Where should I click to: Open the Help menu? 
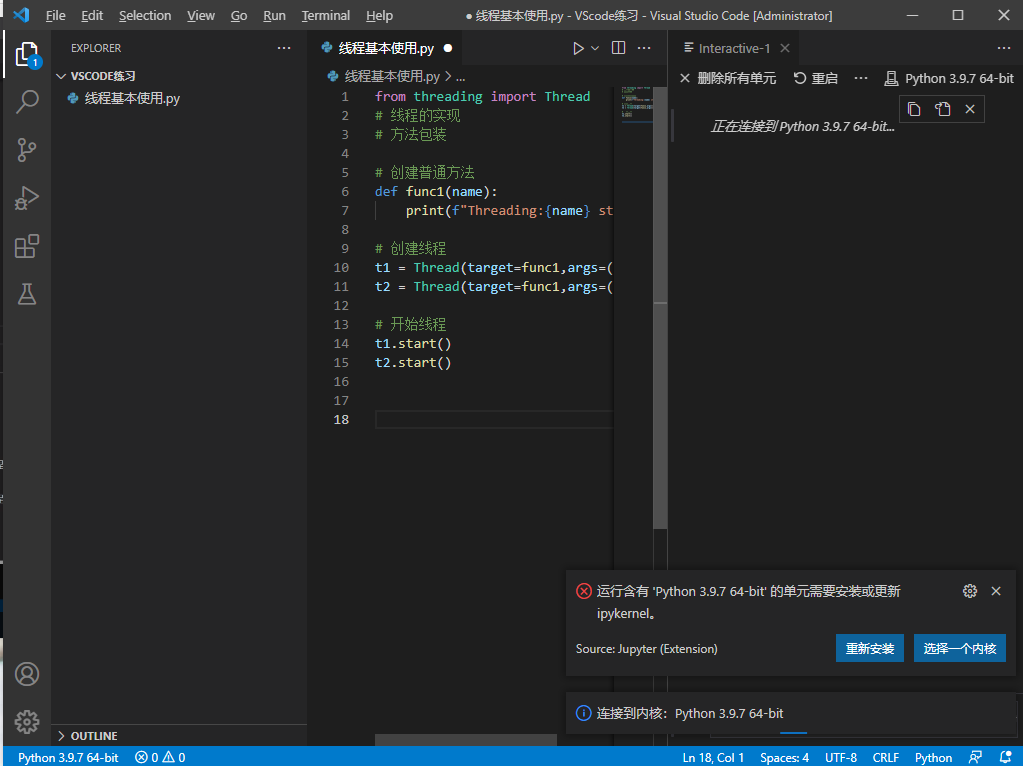pos(379,16)
